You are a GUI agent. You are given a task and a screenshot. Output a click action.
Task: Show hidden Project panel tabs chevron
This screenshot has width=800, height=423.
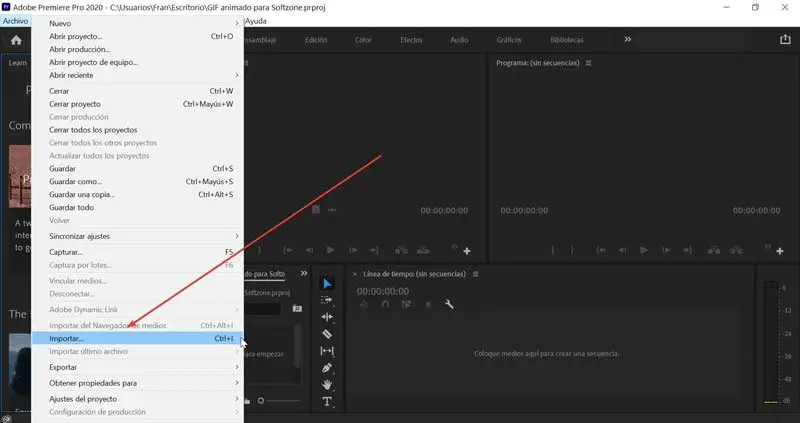304,273
